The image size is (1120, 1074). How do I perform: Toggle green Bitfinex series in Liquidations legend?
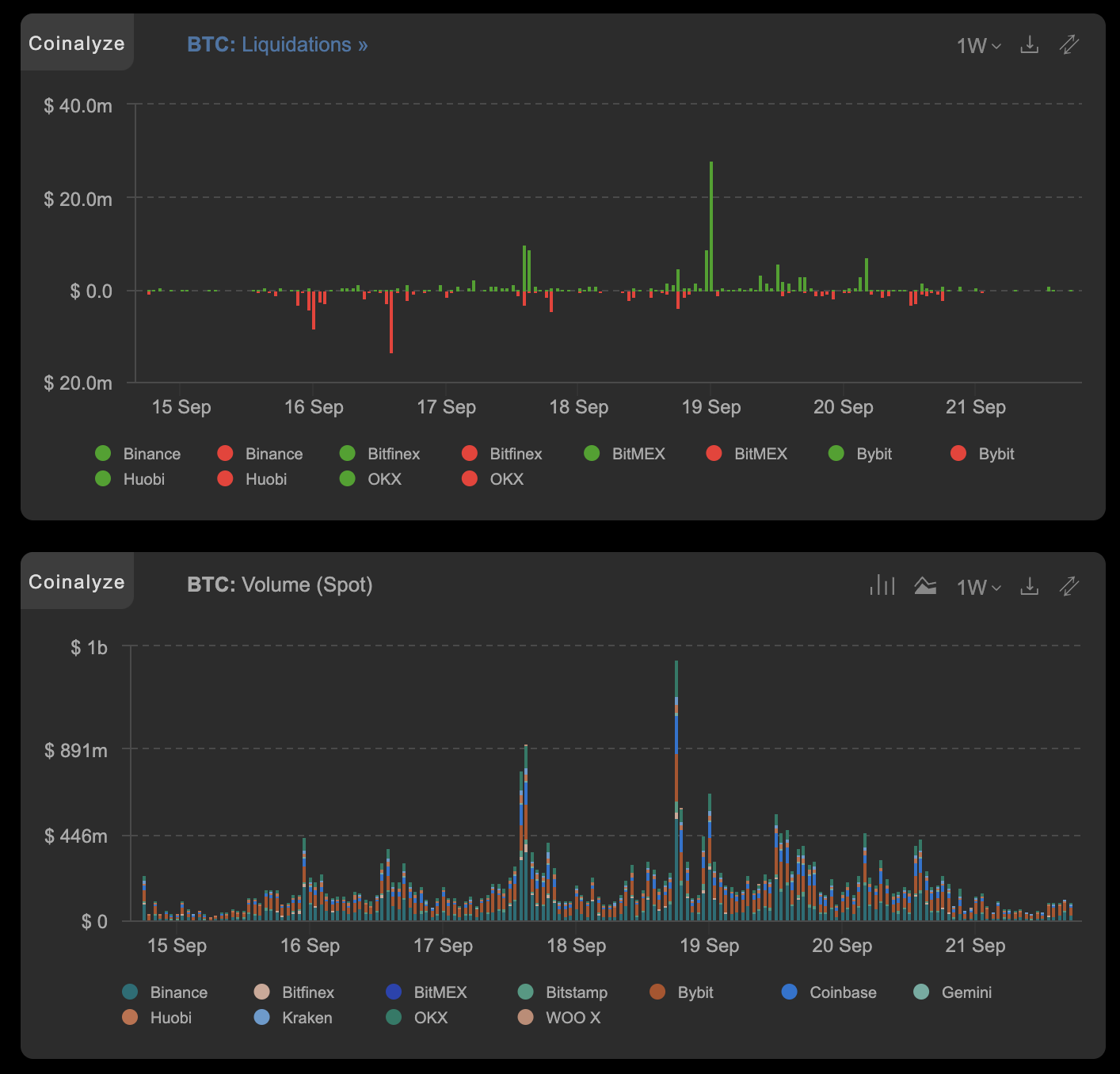pyautogui.click(x=383, y=454)
